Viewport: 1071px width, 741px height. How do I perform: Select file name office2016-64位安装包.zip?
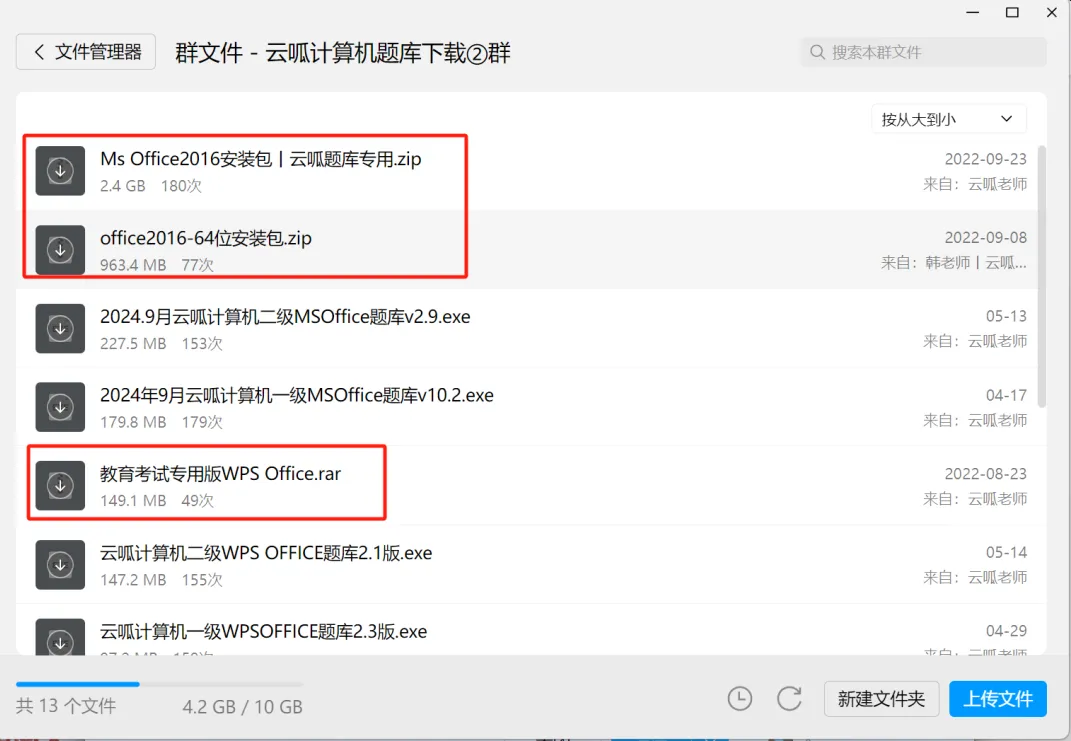206,238
